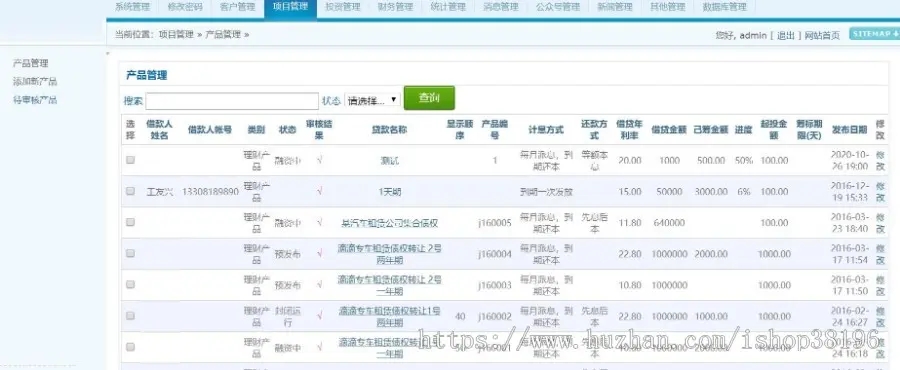Image resolution: width=900 pixels, height=370 pixels.
Task: Open the 消息管理 tab
Action: [501, 7]
